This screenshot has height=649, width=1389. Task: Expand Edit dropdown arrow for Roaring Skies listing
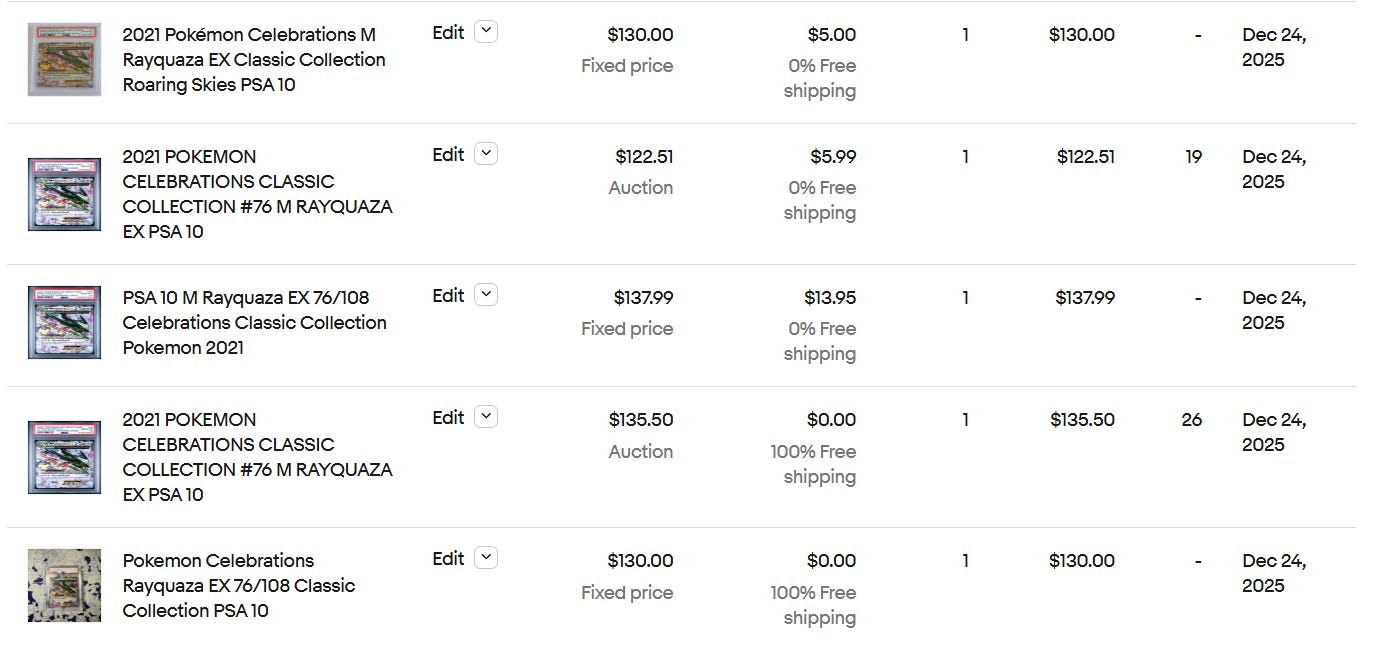point(486,32)
